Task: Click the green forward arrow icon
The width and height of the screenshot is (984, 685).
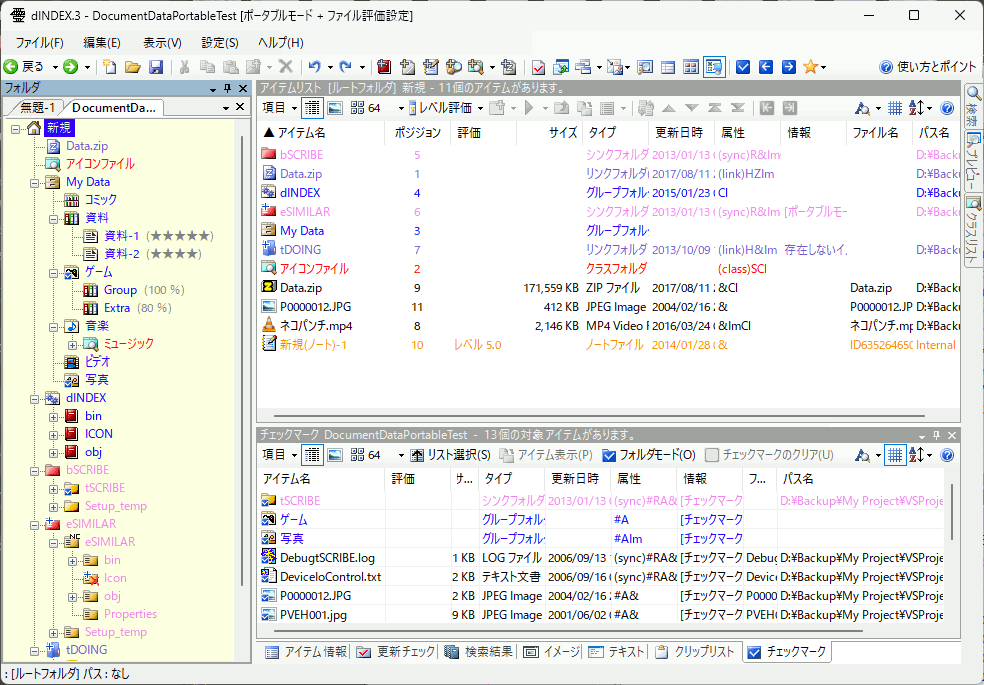Action: pos(70,66)
